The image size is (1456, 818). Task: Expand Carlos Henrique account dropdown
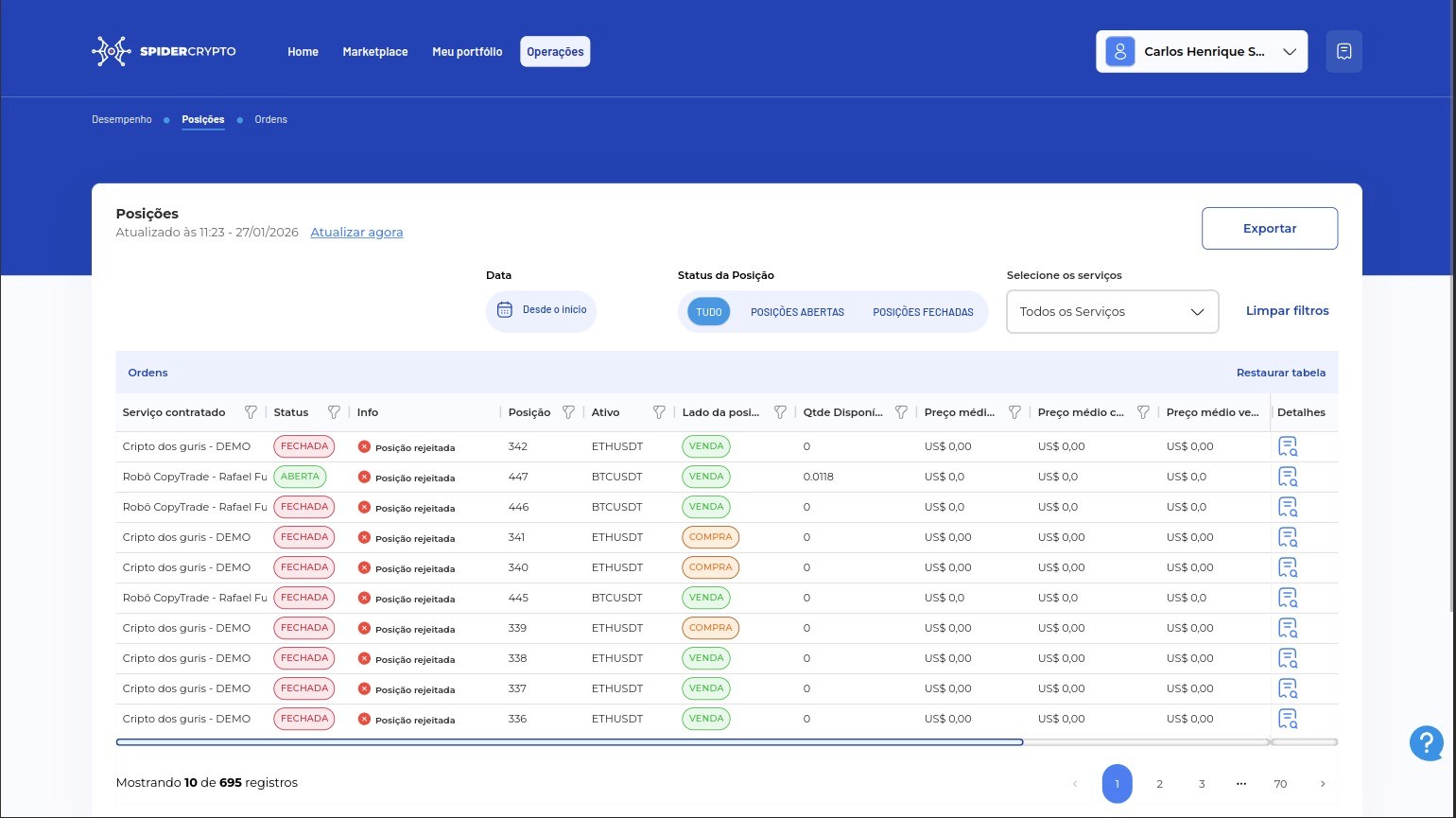tap(1202, 52)
